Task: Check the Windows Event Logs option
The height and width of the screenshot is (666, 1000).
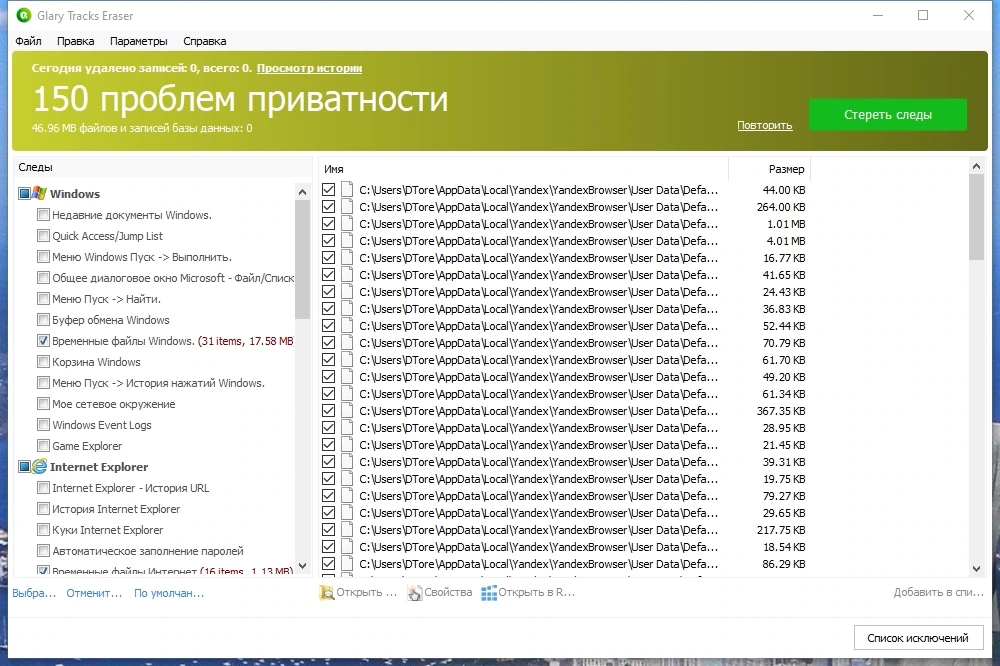Action: (x=43, y=424)
